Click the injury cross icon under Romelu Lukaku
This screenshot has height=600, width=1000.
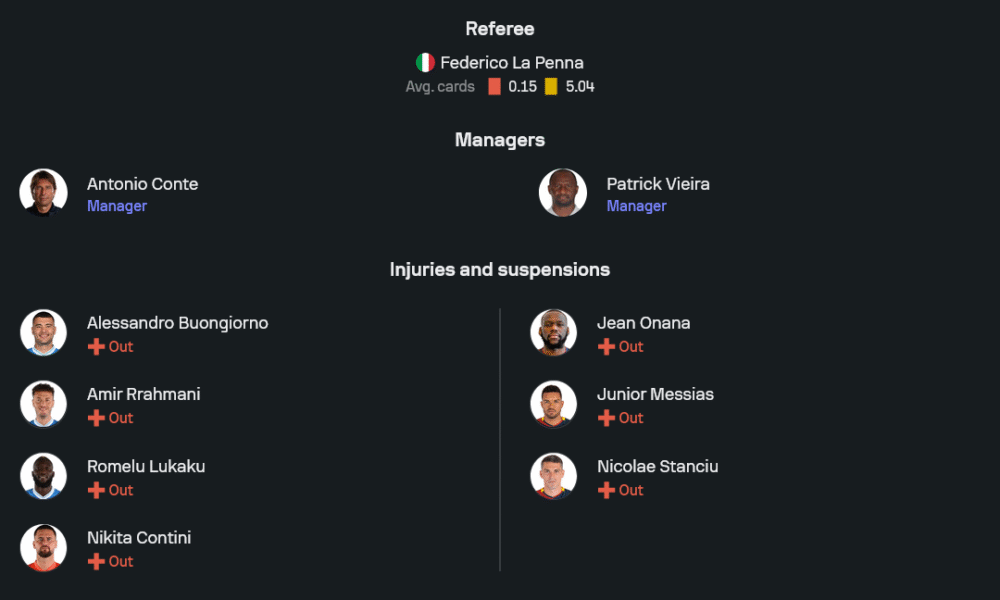[96, 490]
